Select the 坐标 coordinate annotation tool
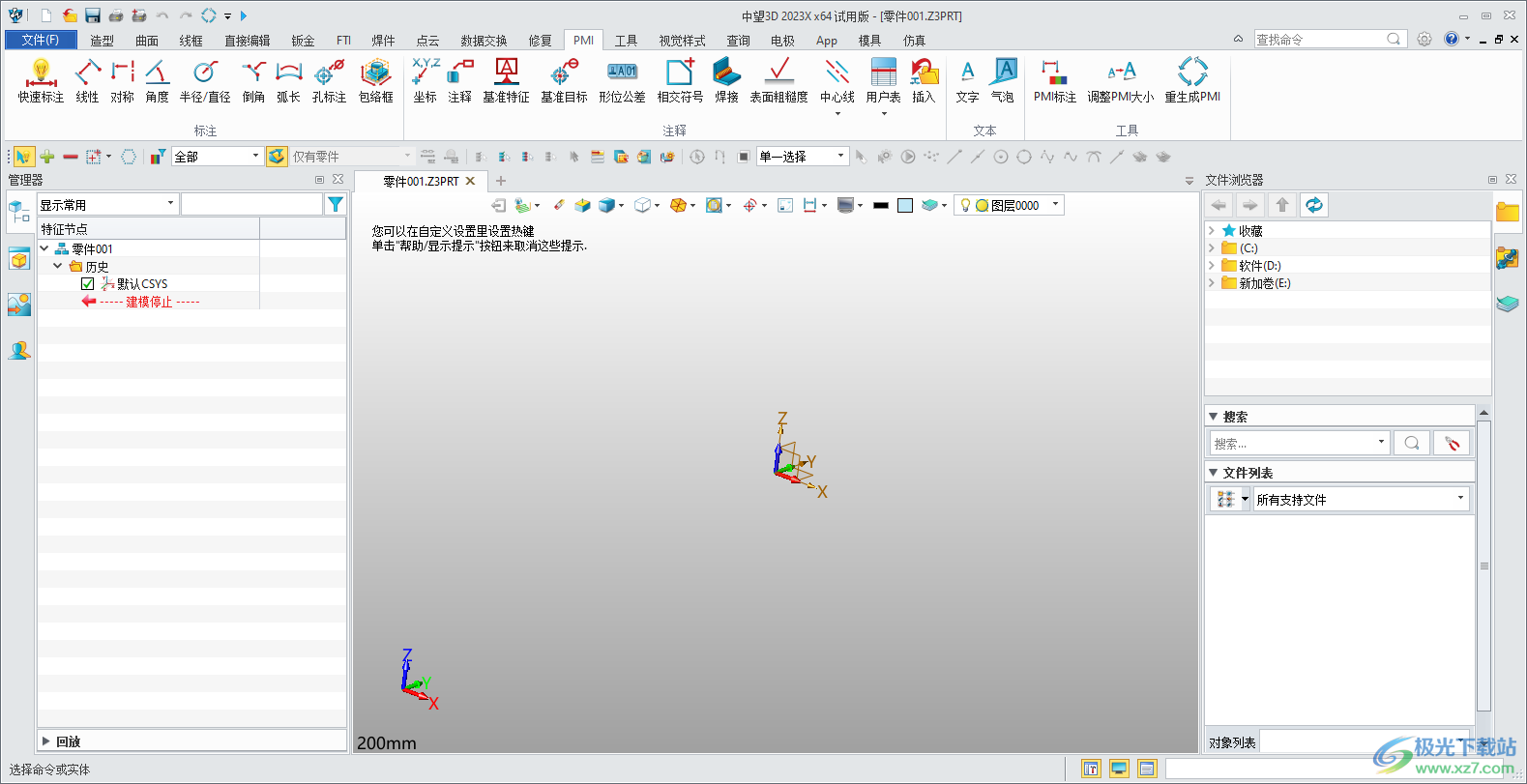The width and height of the screenshot is (1527, 784). coord(425,80)
